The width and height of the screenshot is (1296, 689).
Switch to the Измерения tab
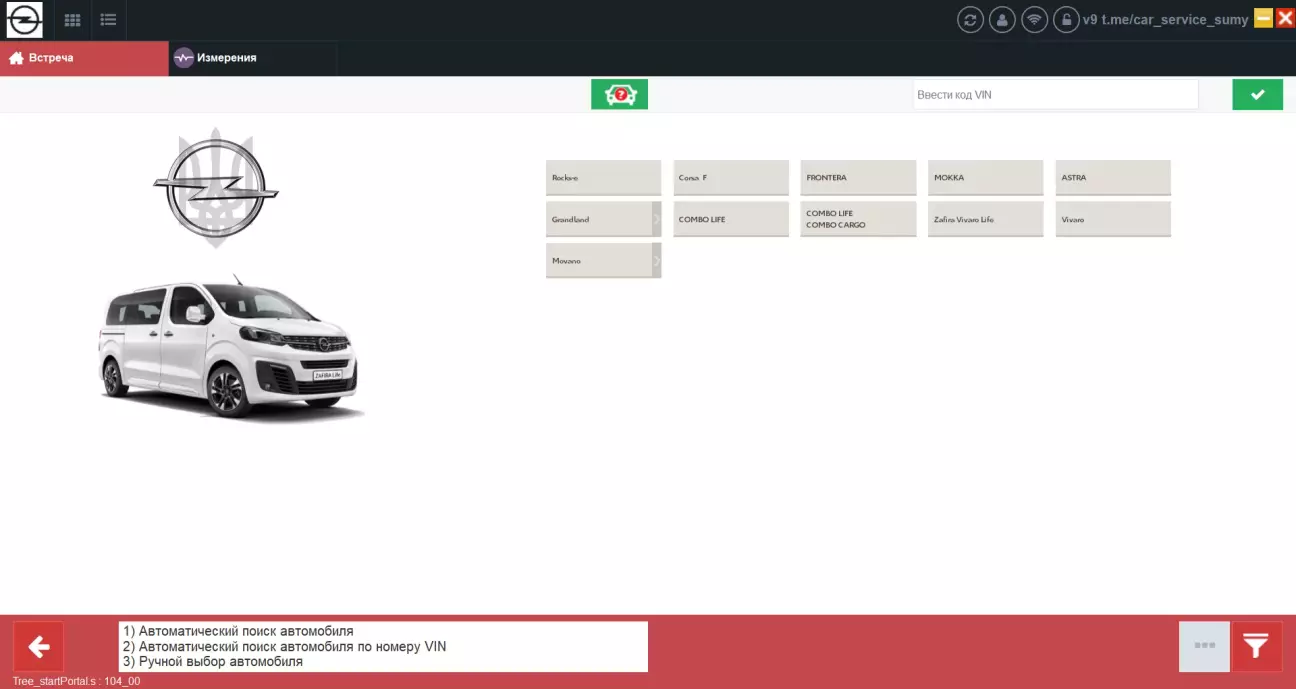tap(253, 58)
